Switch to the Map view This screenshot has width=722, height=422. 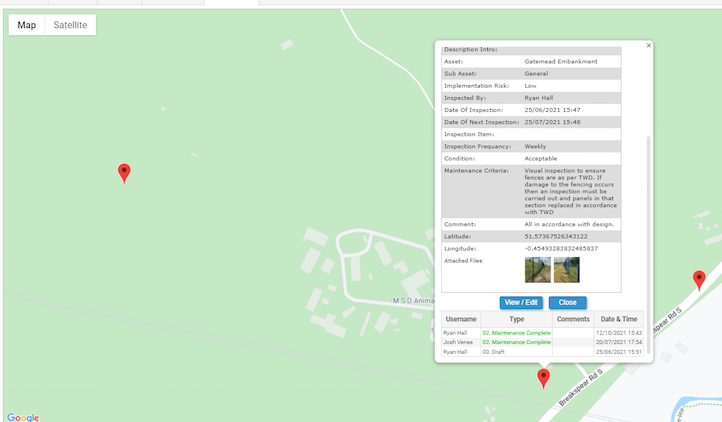27,25
